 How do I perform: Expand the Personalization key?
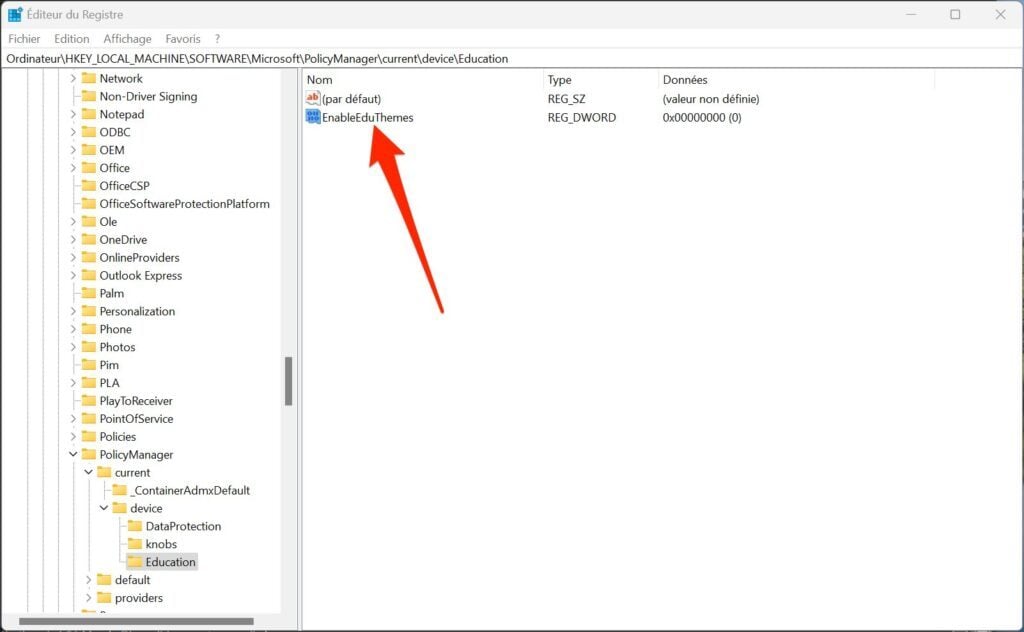[x=73, y=311]
